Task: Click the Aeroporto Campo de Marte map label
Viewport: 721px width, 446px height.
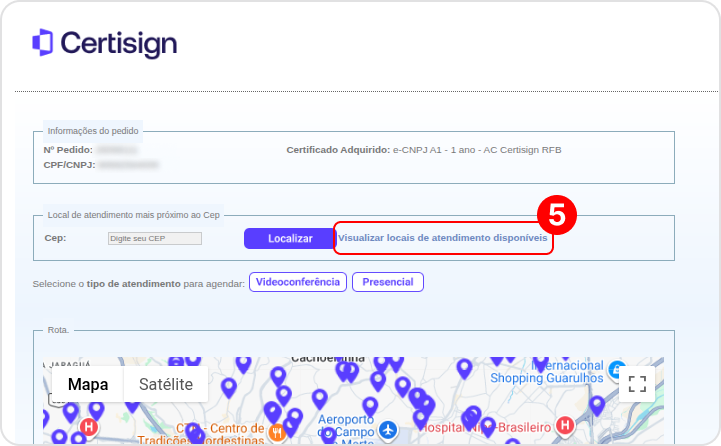Action: pos(346,431)
